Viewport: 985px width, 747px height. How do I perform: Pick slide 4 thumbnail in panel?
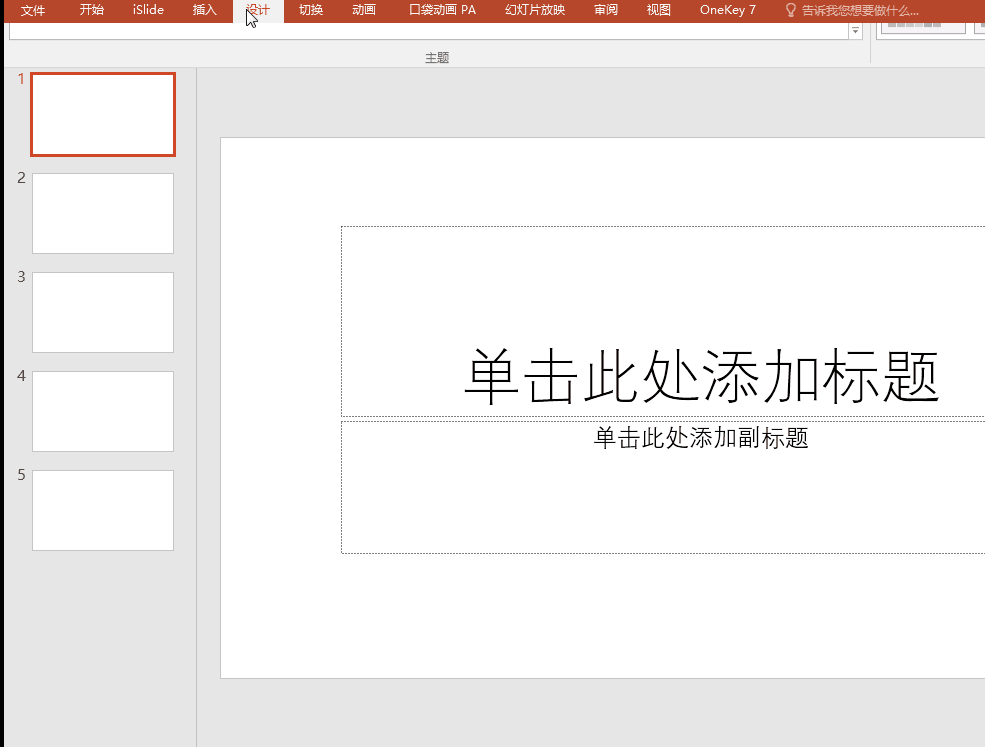tap(103, 411)
